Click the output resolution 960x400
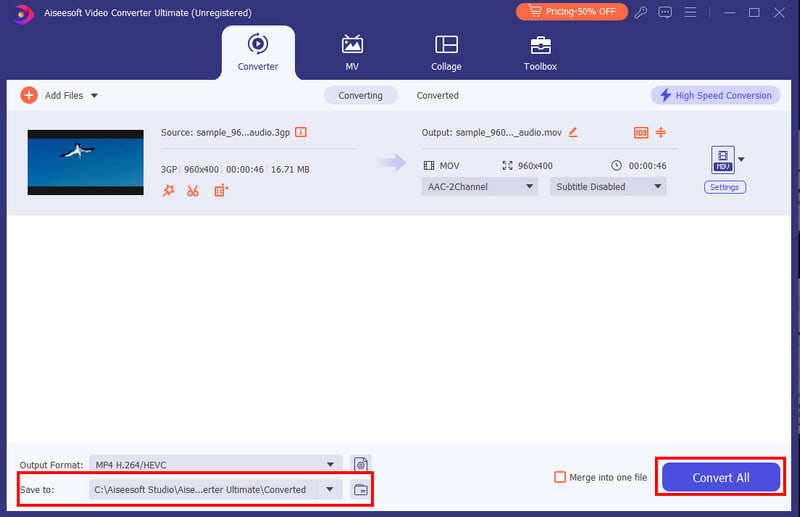 pyautogui.click(x=535, y=166)
